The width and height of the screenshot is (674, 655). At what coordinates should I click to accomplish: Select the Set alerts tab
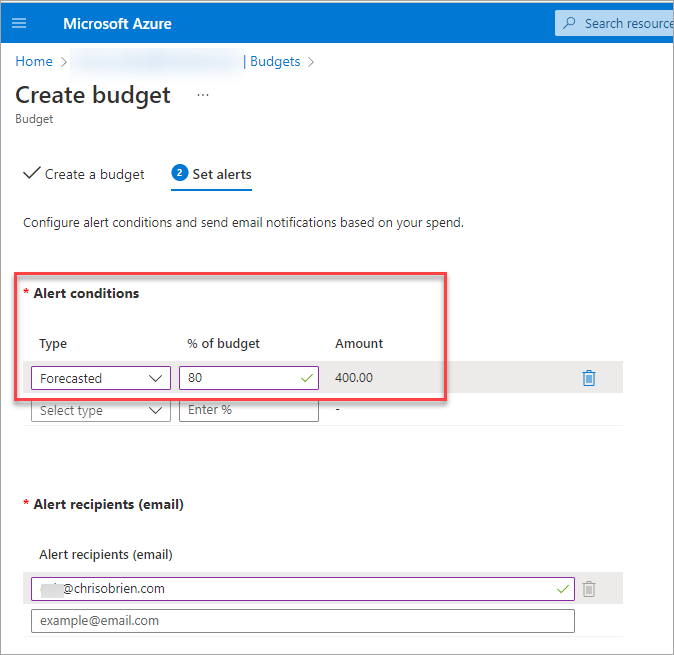(x=222, y=174)
